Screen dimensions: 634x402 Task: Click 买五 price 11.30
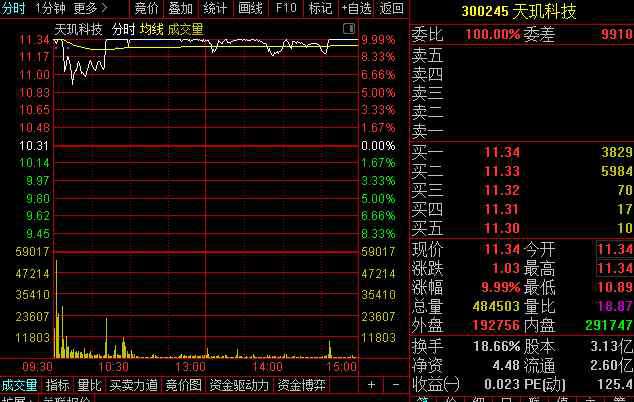tap(502, 229)
